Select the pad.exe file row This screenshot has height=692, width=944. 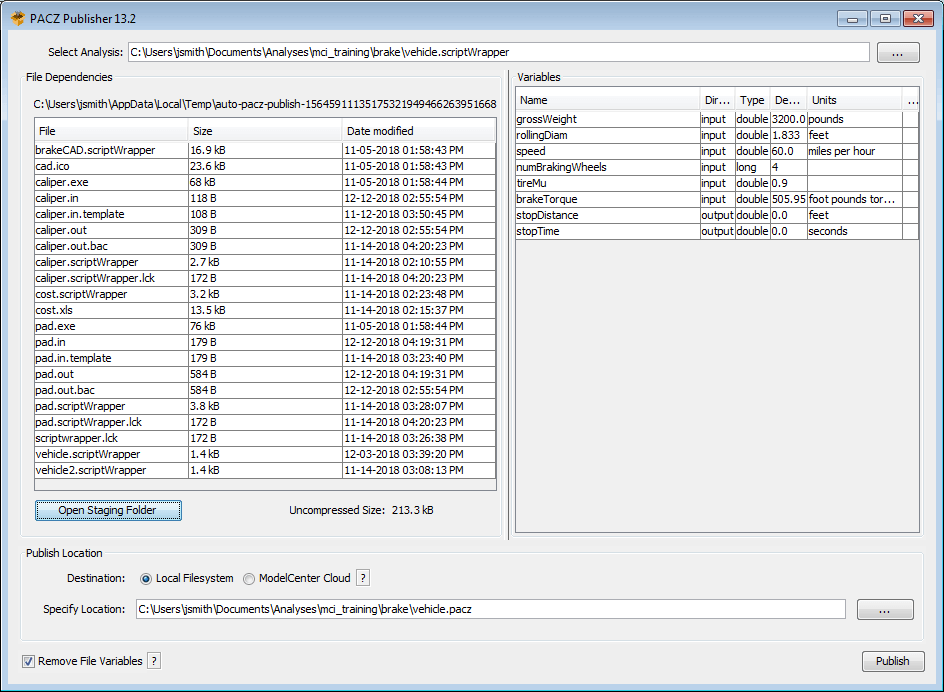266,326
